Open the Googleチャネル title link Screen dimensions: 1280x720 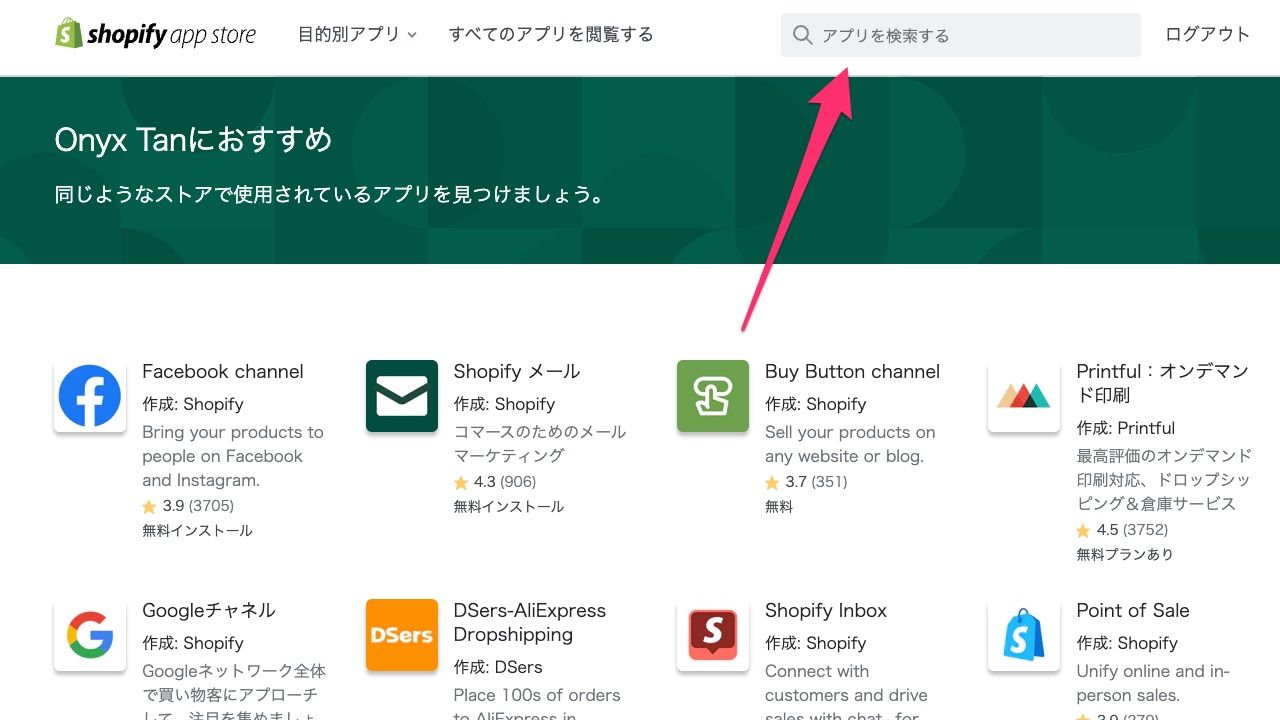tap(209, 610)
